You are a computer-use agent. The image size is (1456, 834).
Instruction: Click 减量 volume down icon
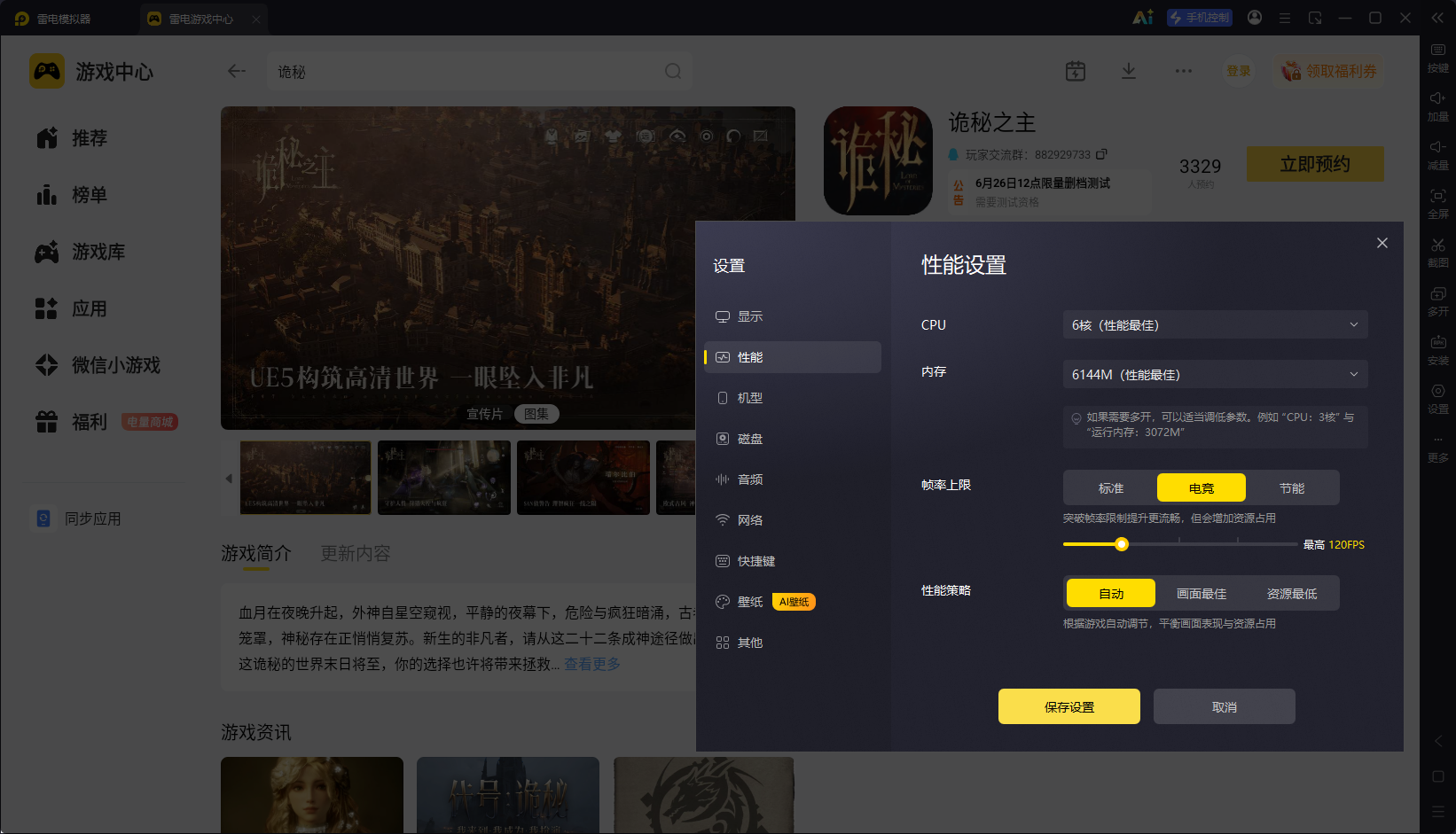tap(1438, 155)
